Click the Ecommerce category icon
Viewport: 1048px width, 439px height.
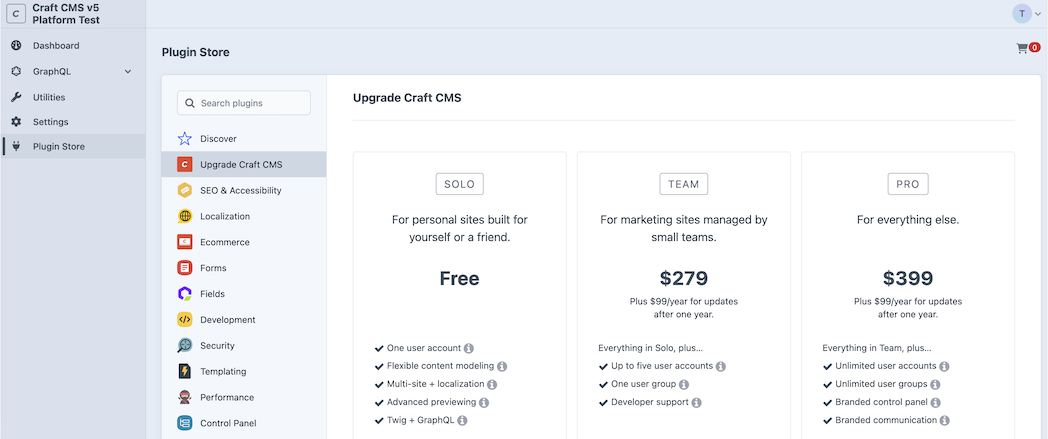tap(184, 242)
